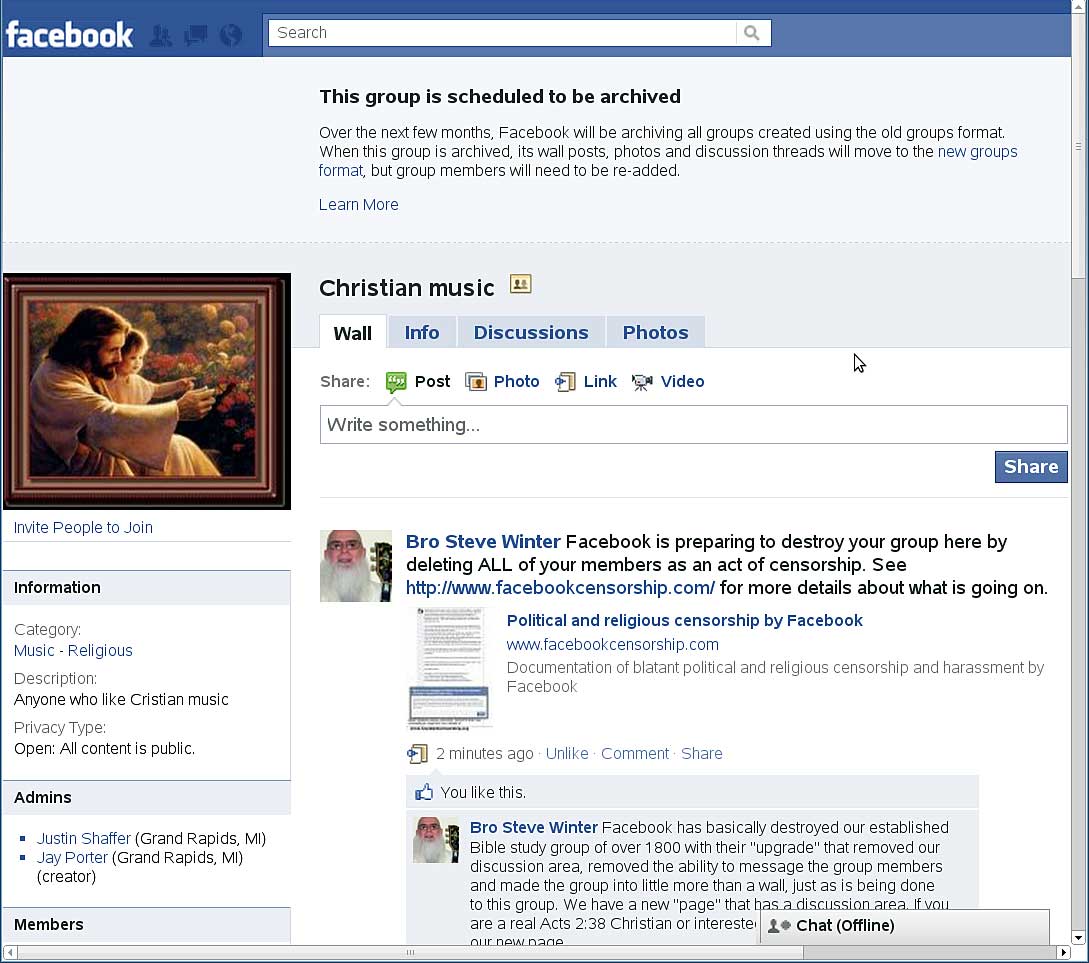Click Bro Steve Winter's comment avatar
Screen dimensions: 1089x963
click(x=436, y=840)
